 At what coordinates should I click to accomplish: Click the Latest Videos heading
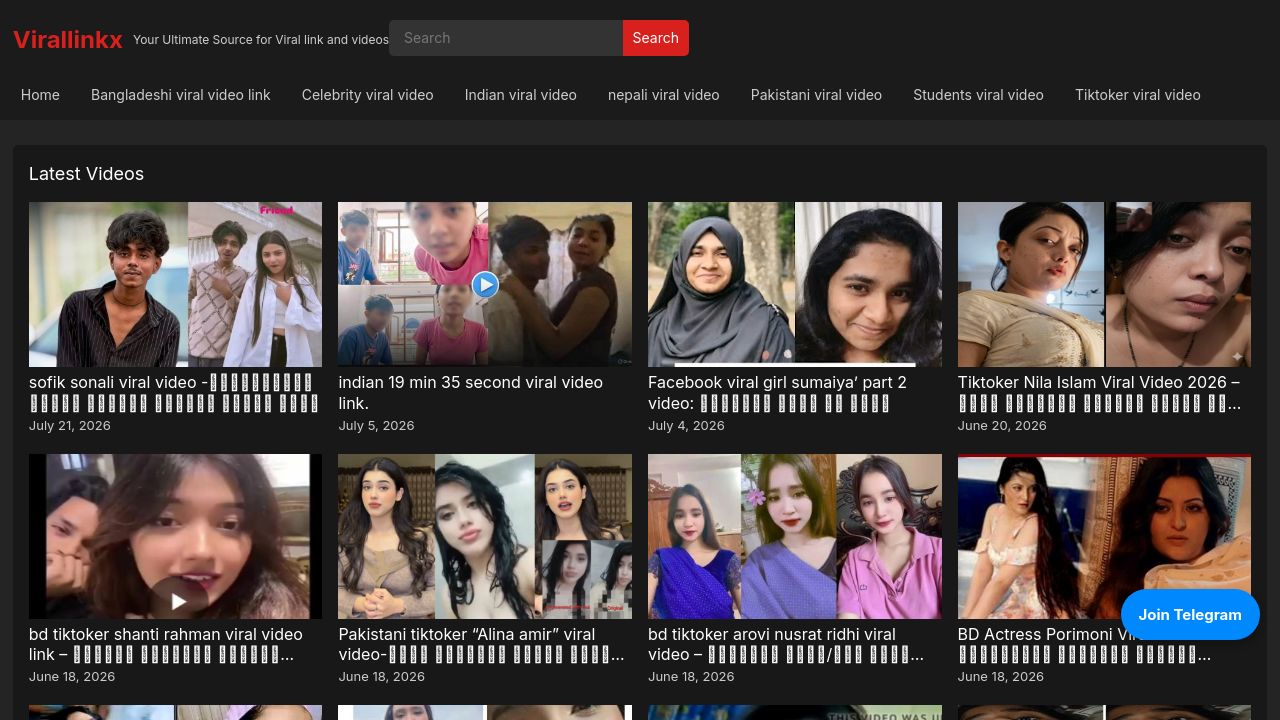click(86, 174)
